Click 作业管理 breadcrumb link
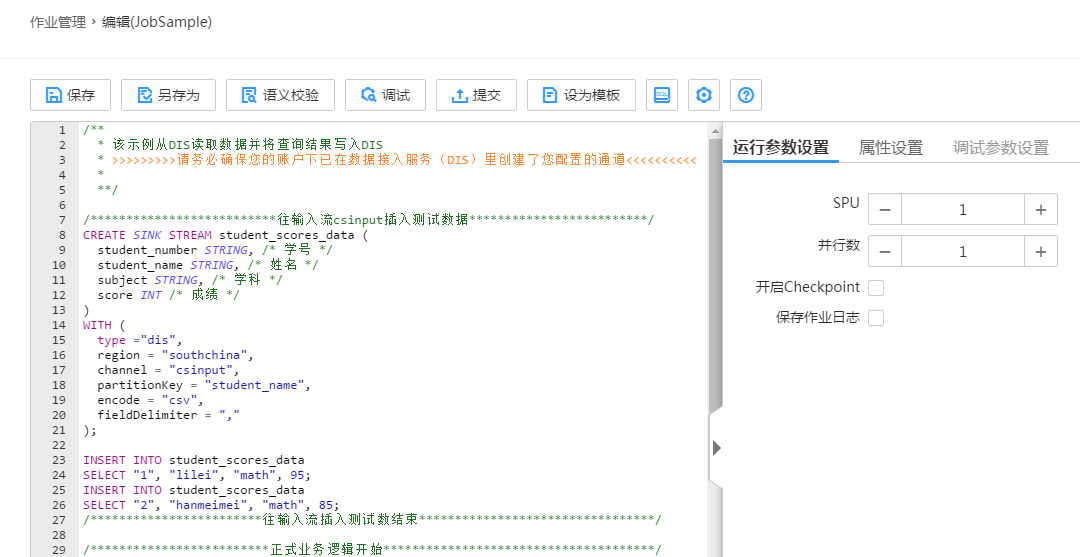This screenshot has height=557, width=1080. point(58,22)
